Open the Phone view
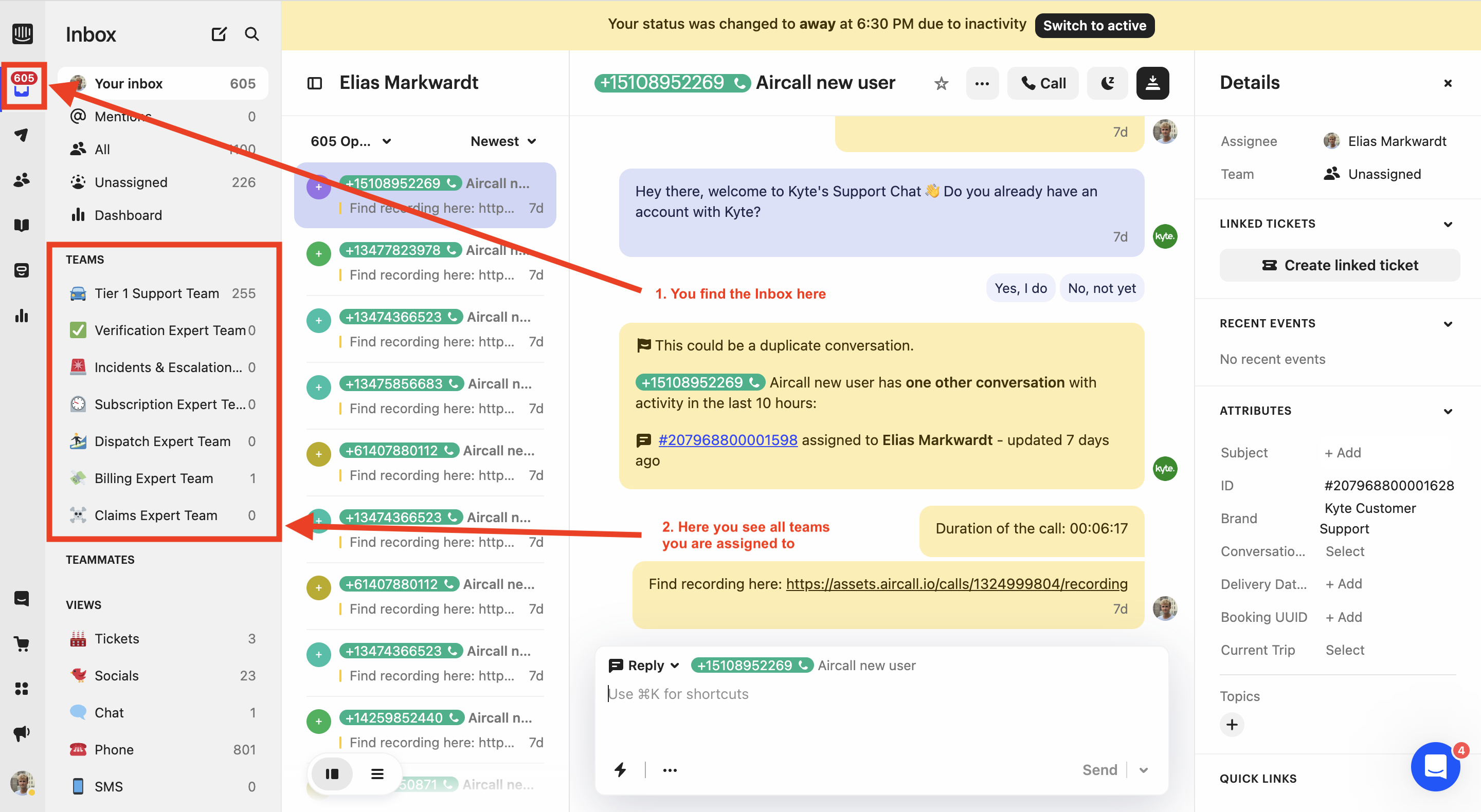Screen dimensions: 1481x812 pos(162,749)
